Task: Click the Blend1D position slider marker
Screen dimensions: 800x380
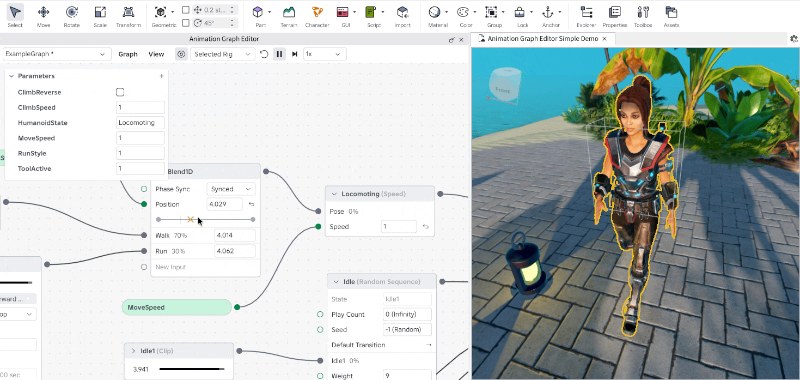Action: pyautogui.click(x=190, y=219)
